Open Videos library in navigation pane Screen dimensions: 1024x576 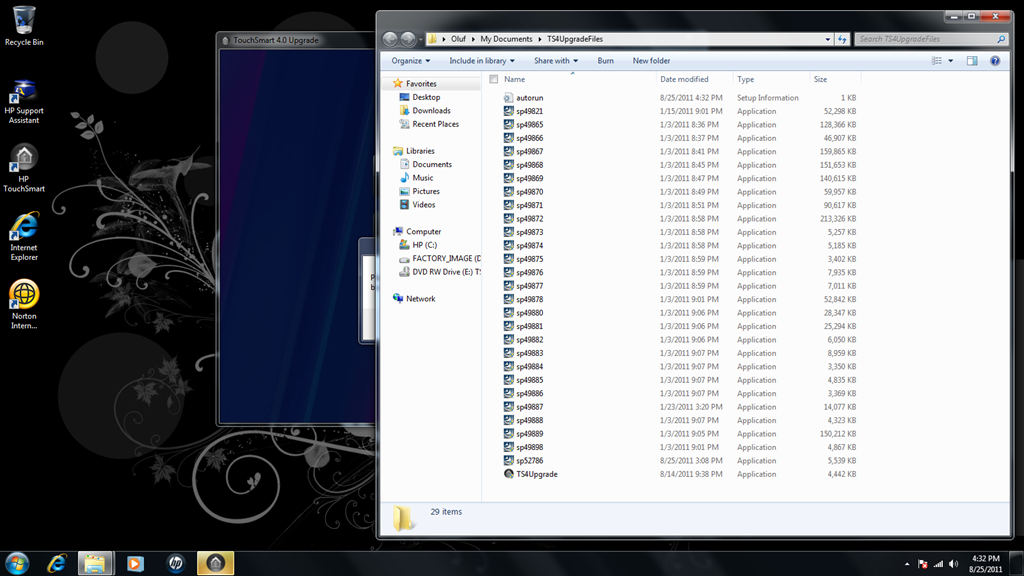(423, 204)
